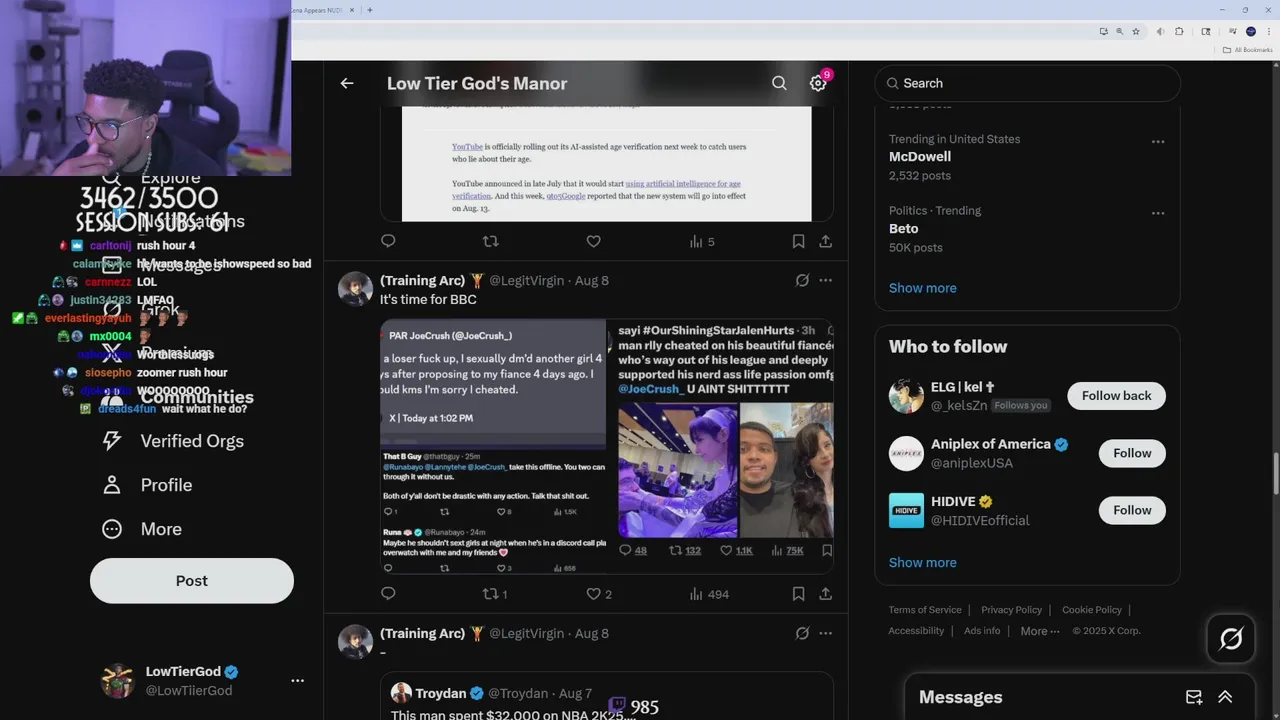Screen dimensions: 1280x720
Task: Like the post with 5 views
Action: click(593, 241)
